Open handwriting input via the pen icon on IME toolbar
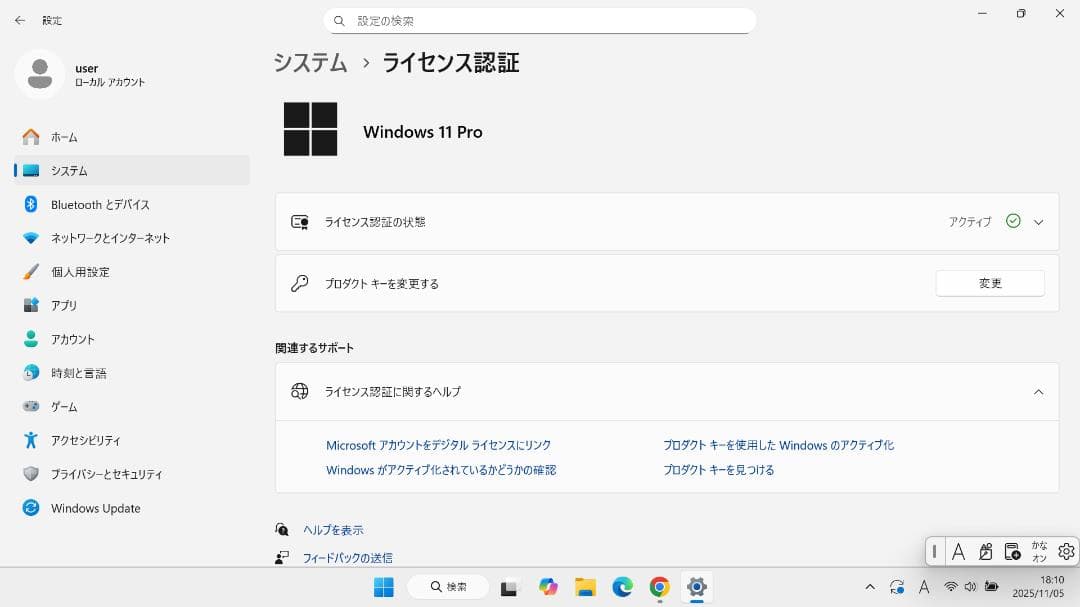 pos(984,551)
